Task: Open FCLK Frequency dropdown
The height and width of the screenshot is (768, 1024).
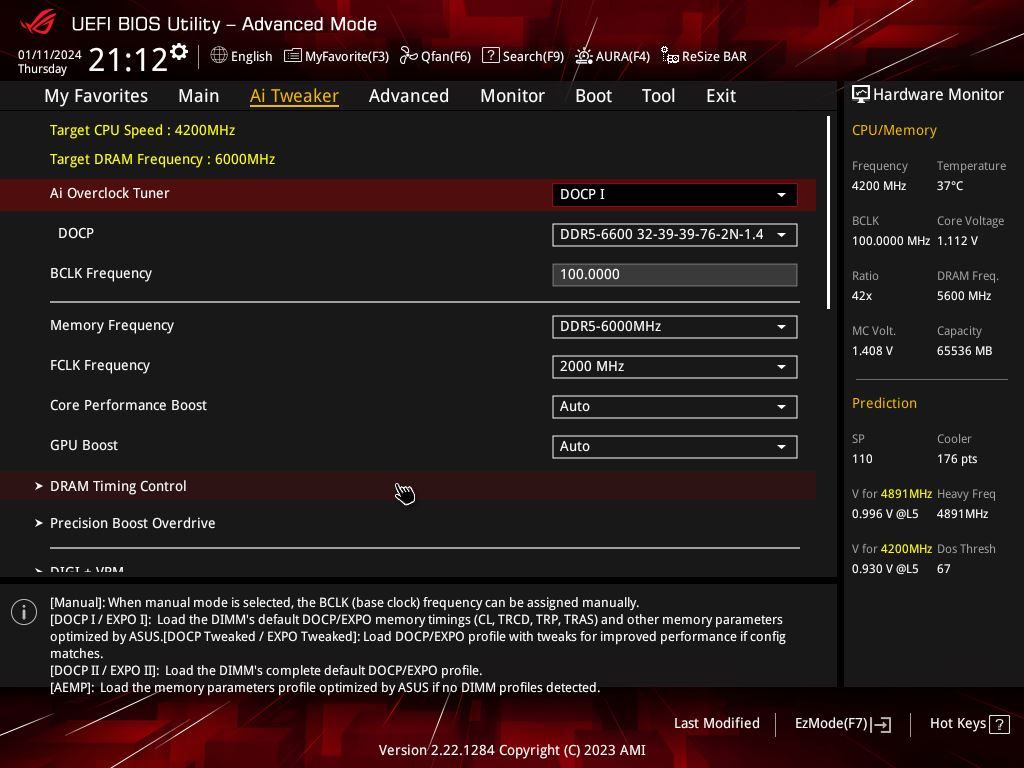Action: [675, 367]
